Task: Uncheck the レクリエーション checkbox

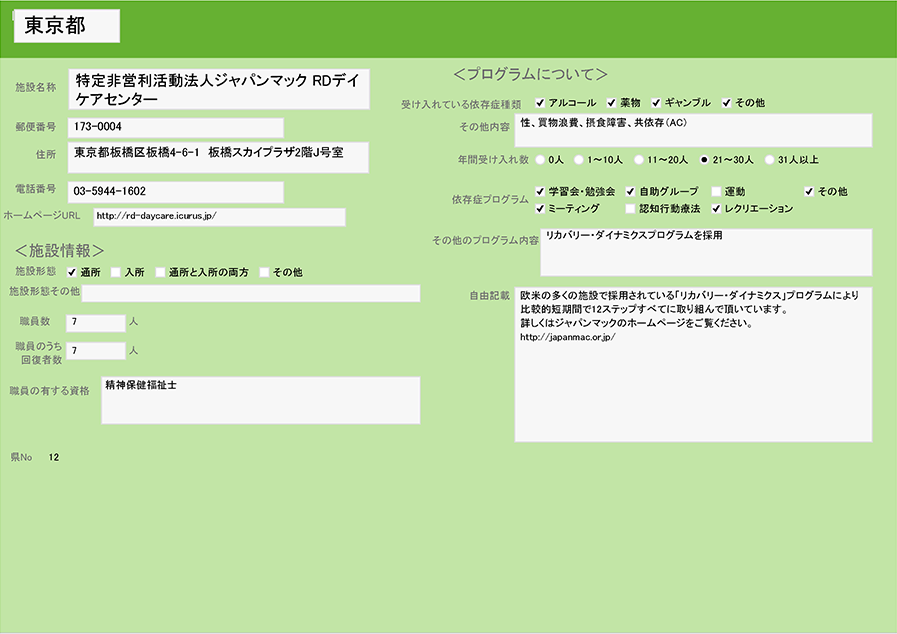Action: coord(716,209)
